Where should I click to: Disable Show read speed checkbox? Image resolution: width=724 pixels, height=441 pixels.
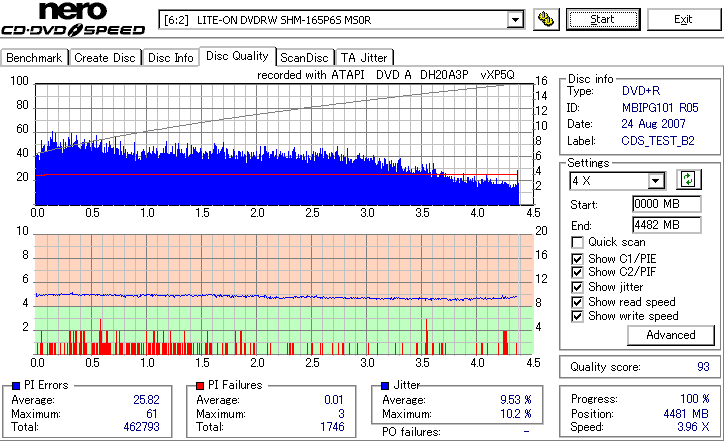pos(577,302)
